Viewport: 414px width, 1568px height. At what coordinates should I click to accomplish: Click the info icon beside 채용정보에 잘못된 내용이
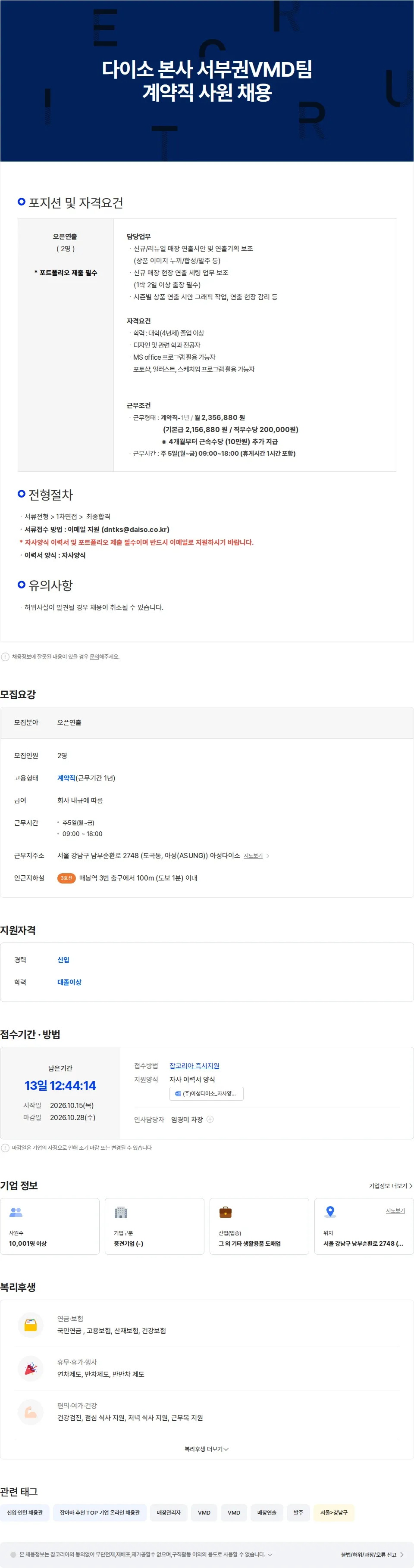[6, 657]
